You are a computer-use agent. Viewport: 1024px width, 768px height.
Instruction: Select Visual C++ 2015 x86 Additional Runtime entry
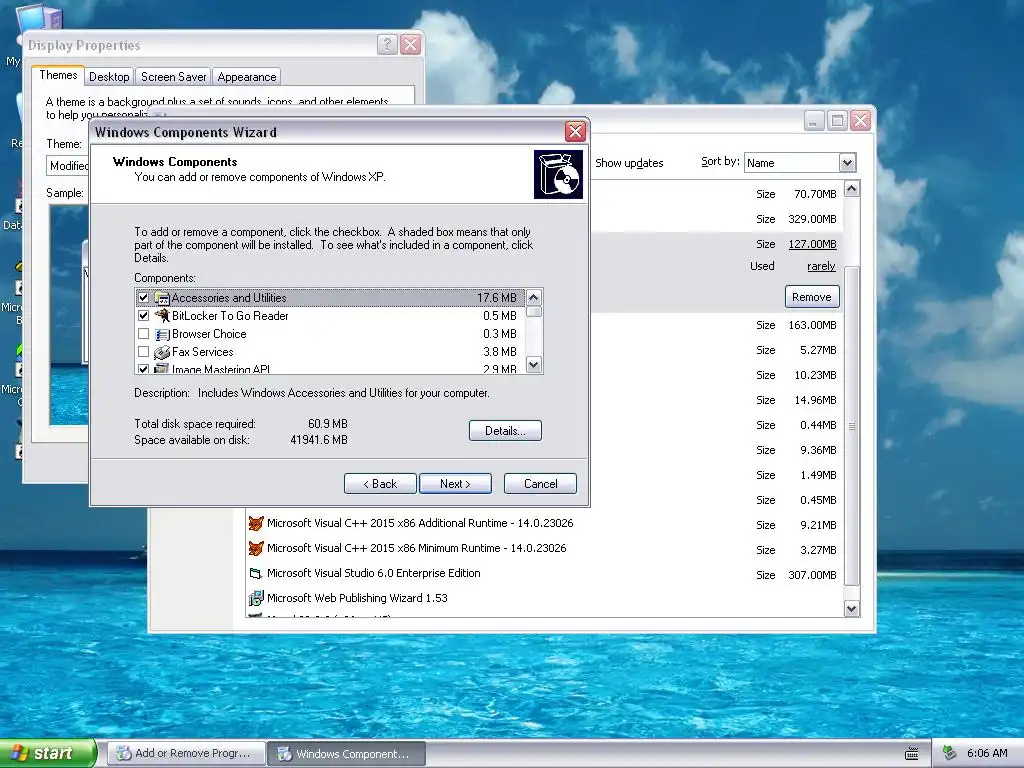[420, 523]
